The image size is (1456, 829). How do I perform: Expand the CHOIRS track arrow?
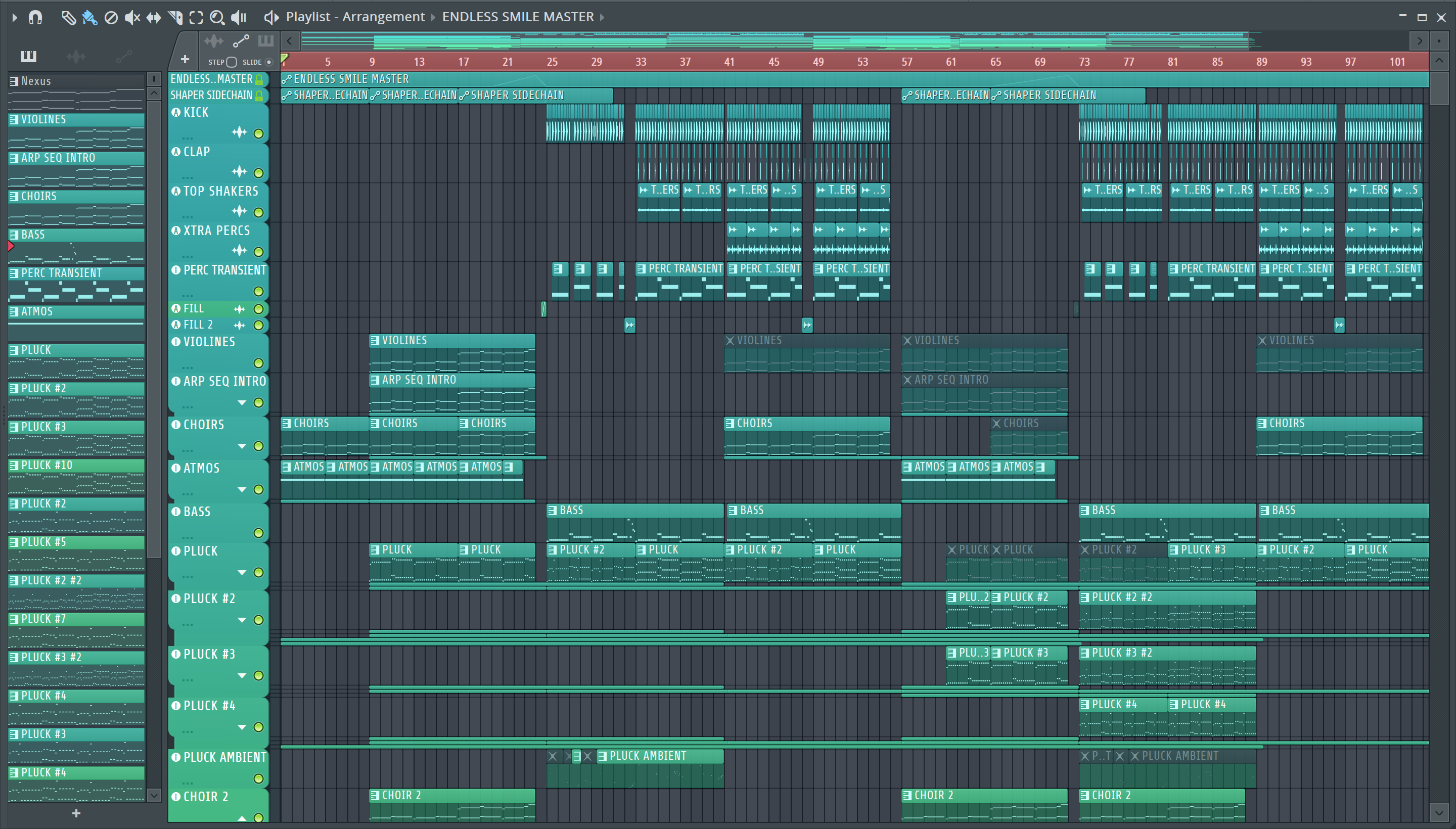(242, 446)
